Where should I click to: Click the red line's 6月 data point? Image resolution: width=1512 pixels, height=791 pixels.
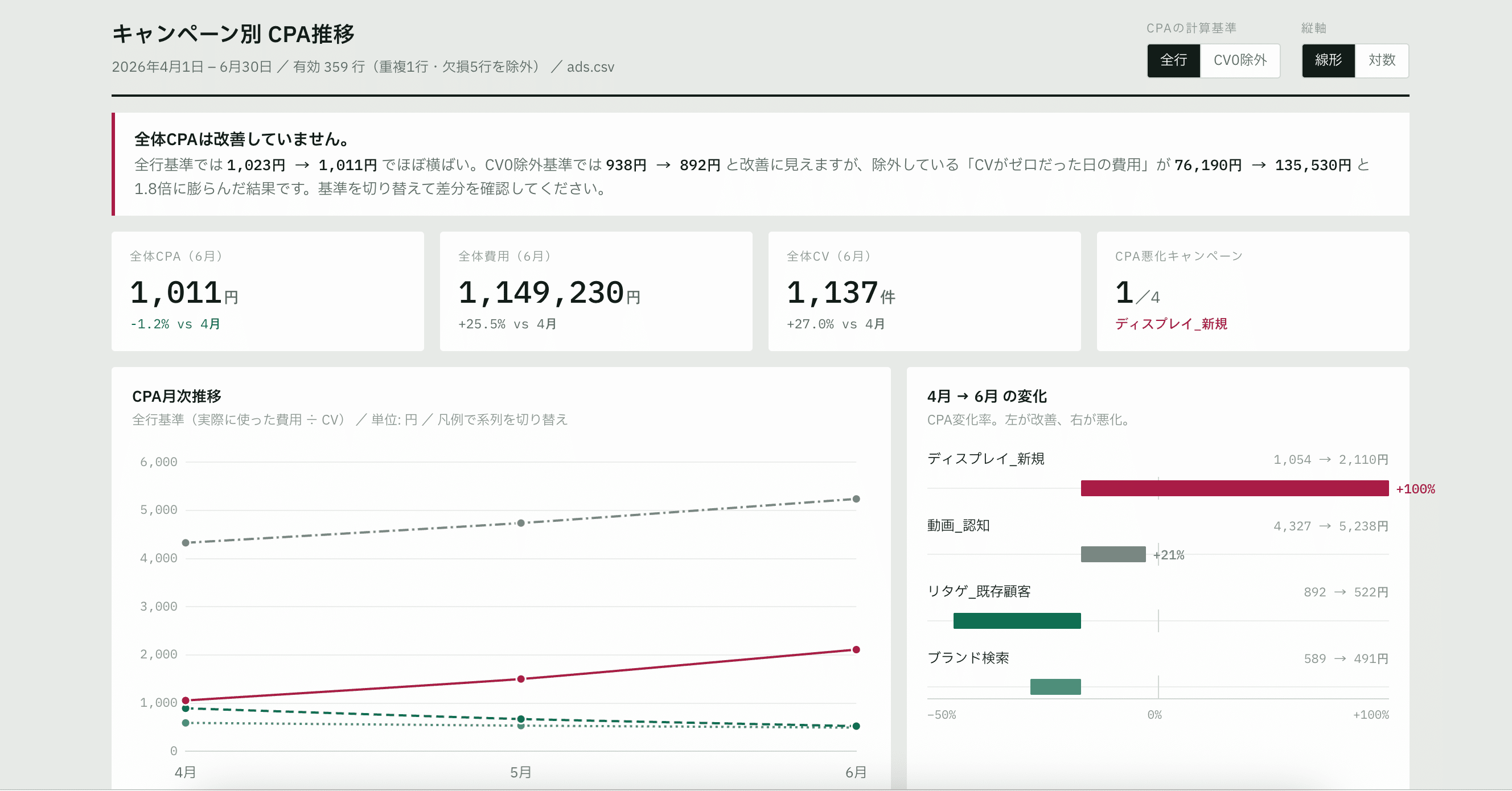coord(856,649)
